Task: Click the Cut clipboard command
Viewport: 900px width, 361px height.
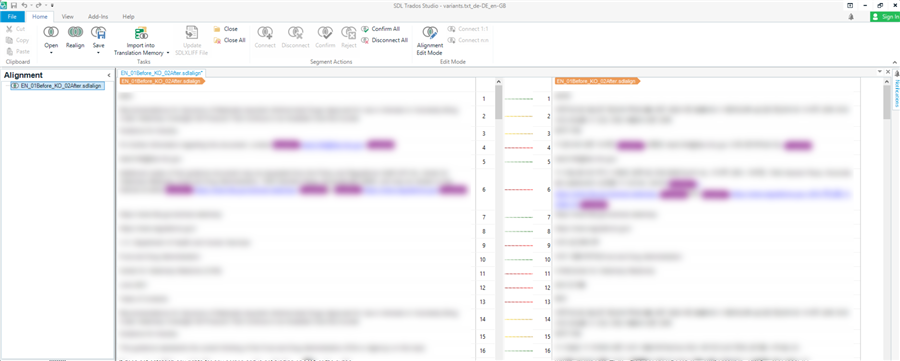Action: [15, 29]
